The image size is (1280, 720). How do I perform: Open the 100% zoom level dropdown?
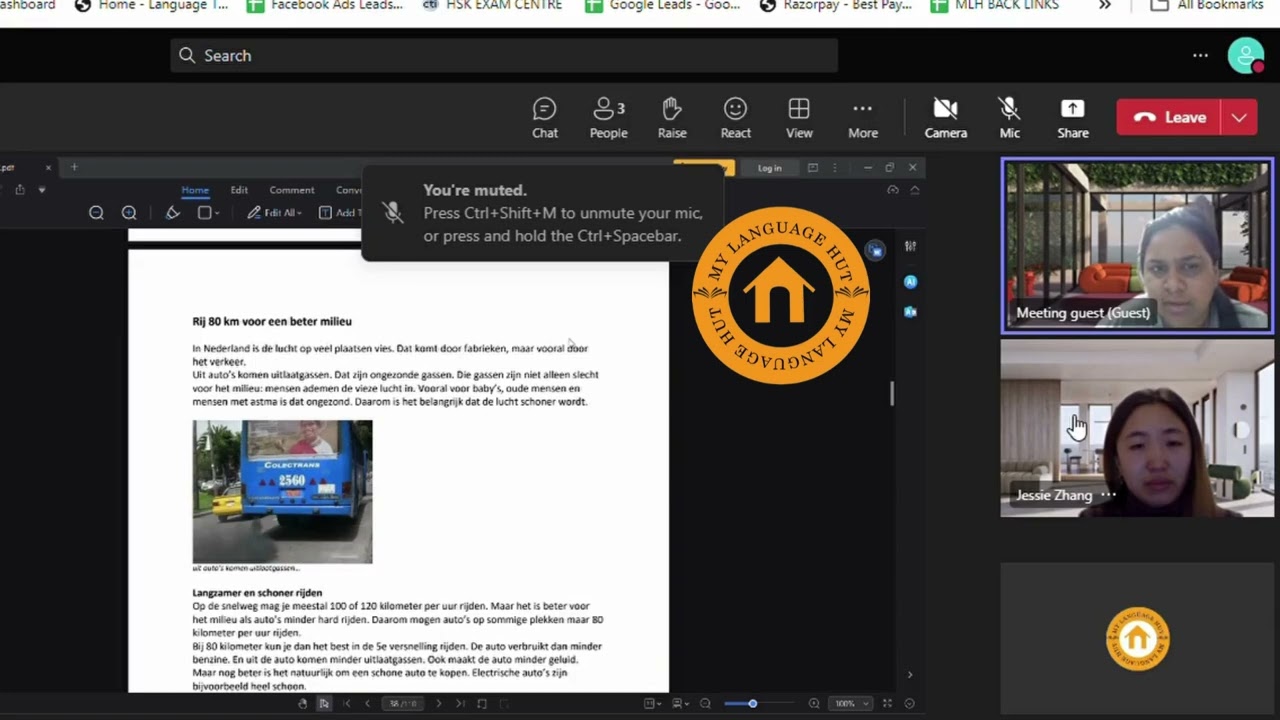point(852,704)
